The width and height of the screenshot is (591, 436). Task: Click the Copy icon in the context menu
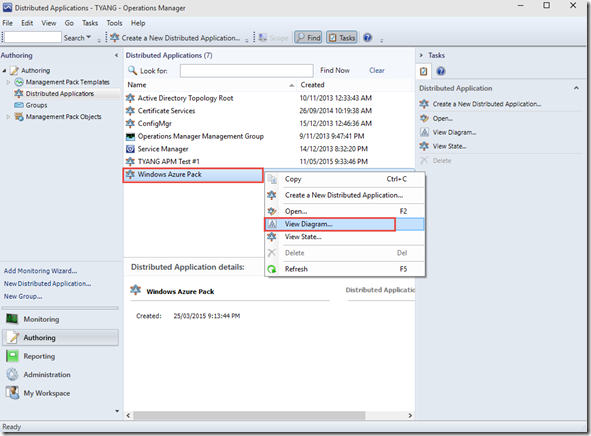(x=272, y=179)
